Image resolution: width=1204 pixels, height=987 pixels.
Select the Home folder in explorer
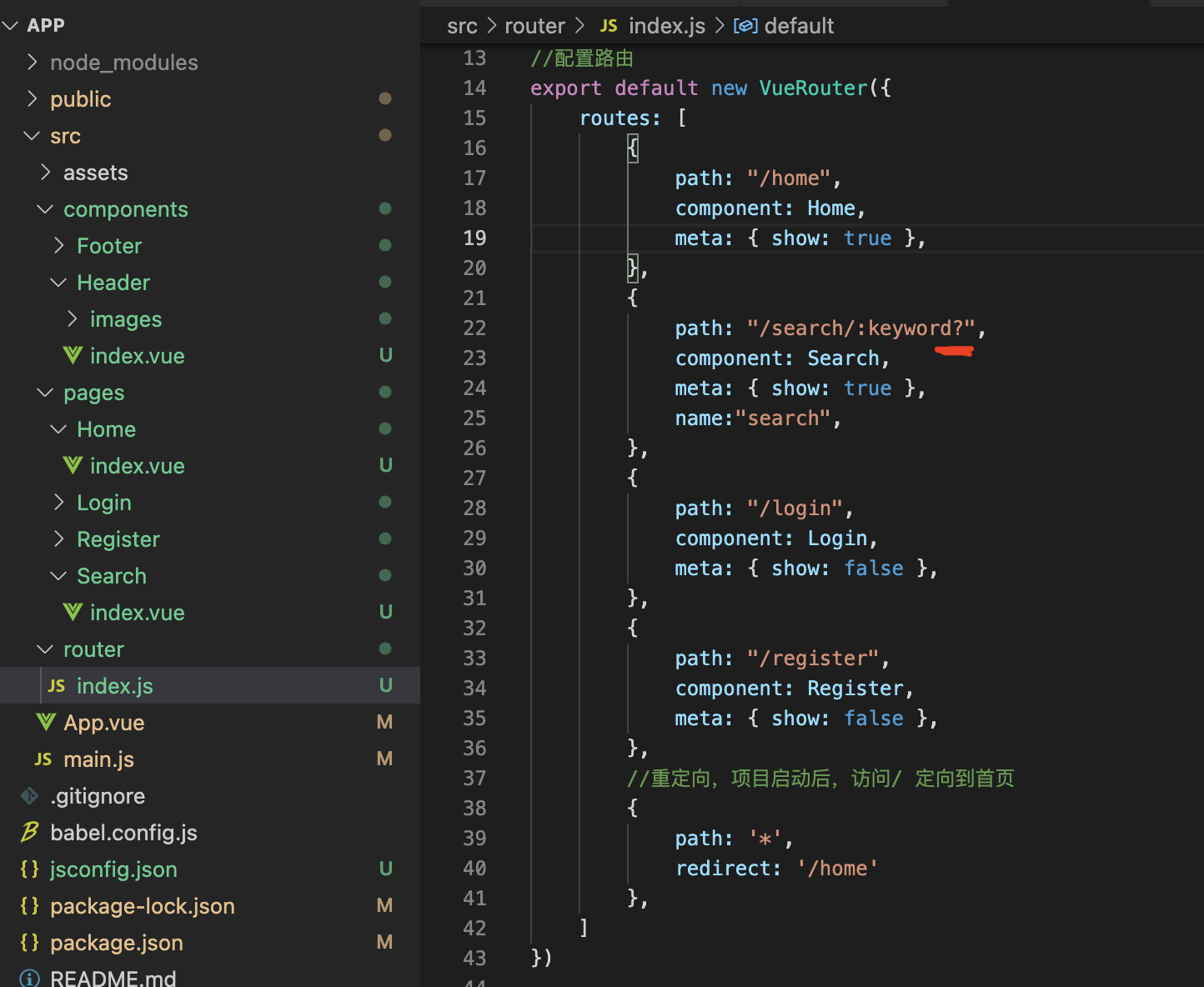coord(210,428)
